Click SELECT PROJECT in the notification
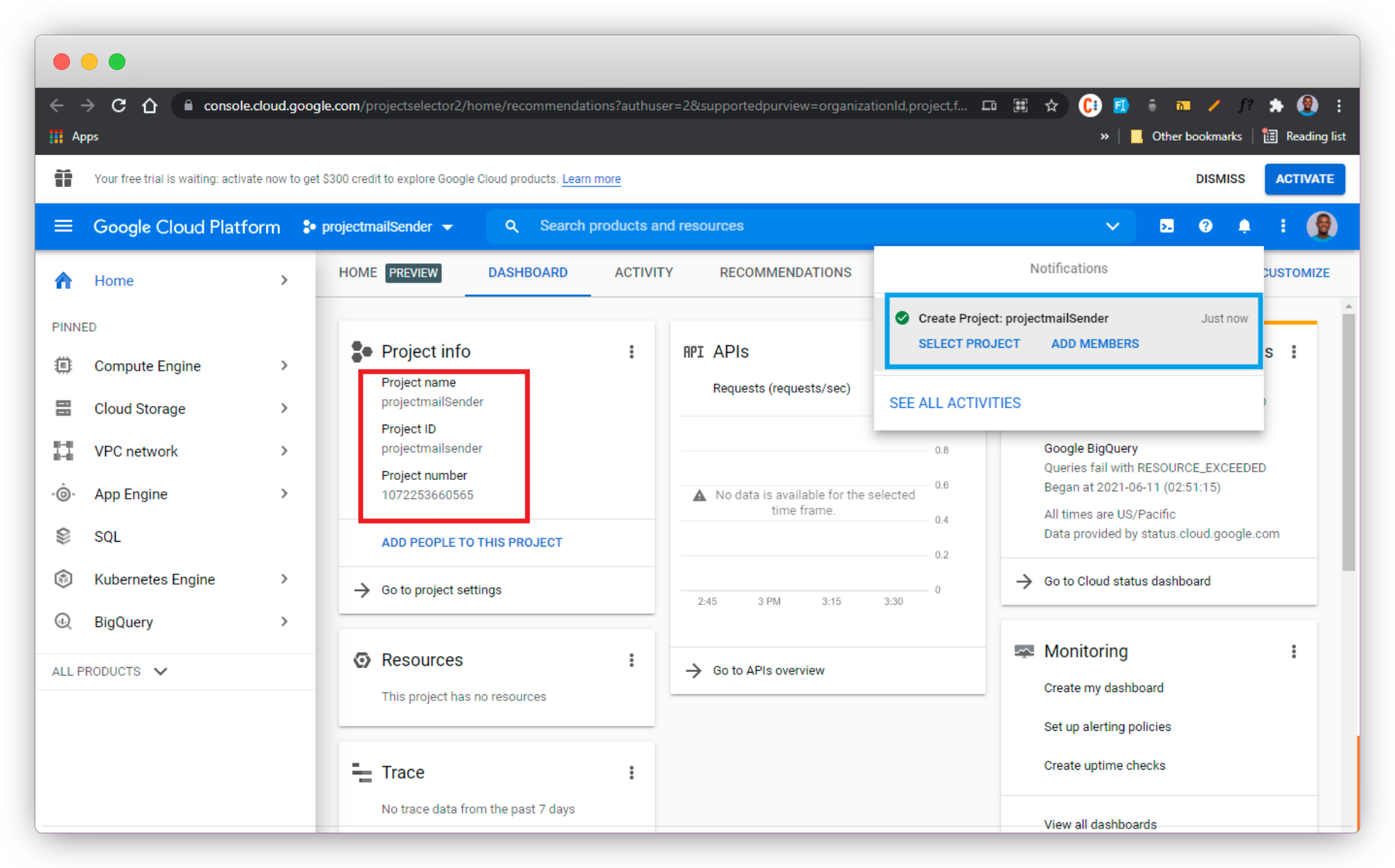 [x=969, y=344]
